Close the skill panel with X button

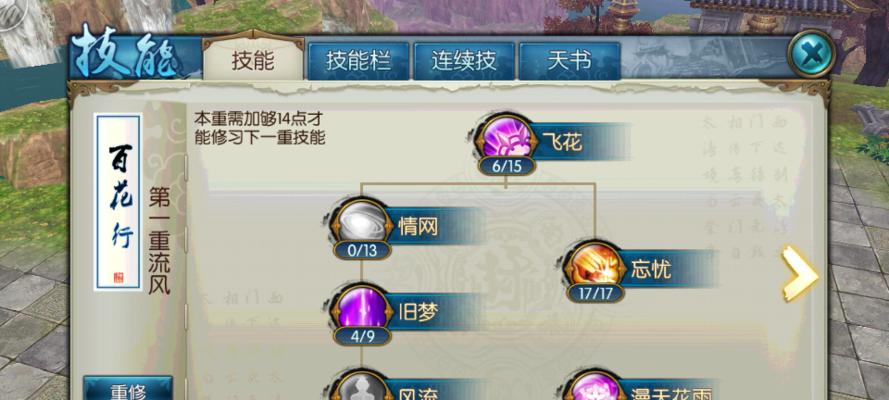click(x=811, y=54)
